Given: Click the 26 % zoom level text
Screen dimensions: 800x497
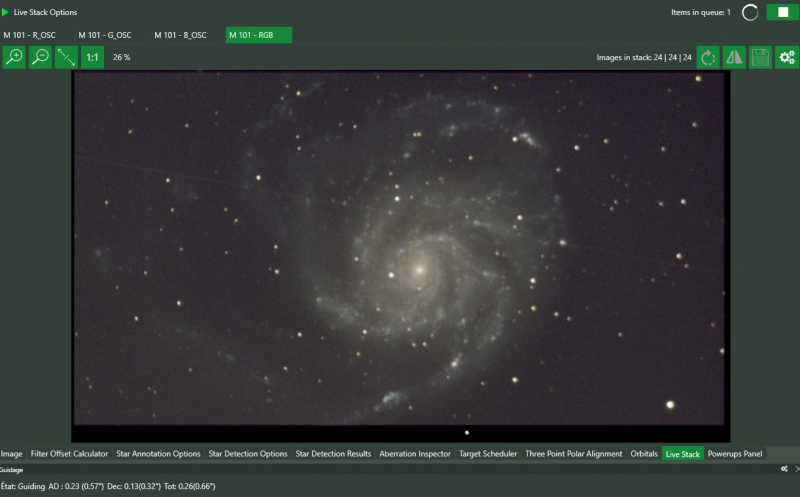Looking at the screenshot, I should [x=121, y=57].
